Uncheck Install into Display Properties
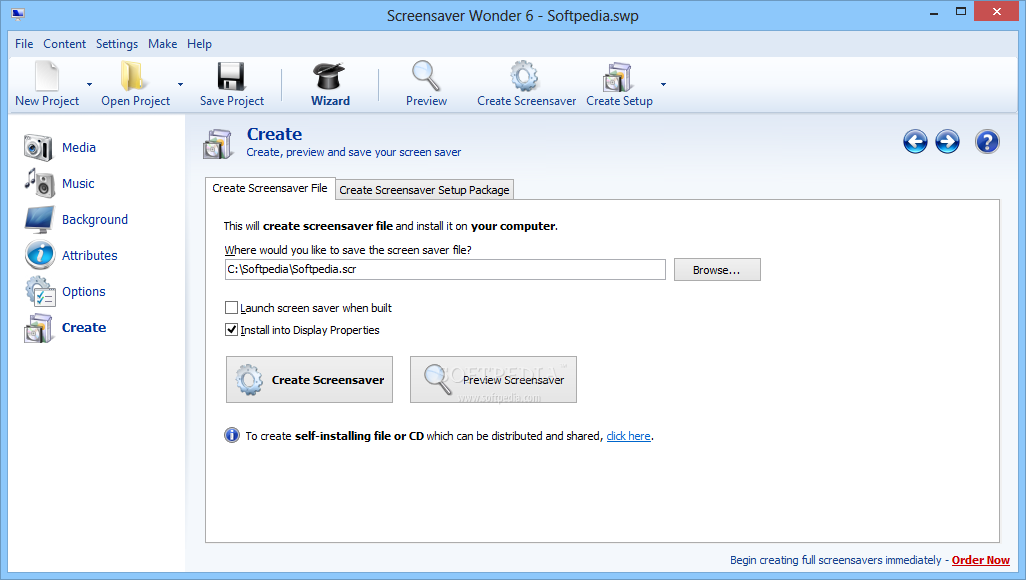Screen dimensions: 1026x580 tap(231, 330)
